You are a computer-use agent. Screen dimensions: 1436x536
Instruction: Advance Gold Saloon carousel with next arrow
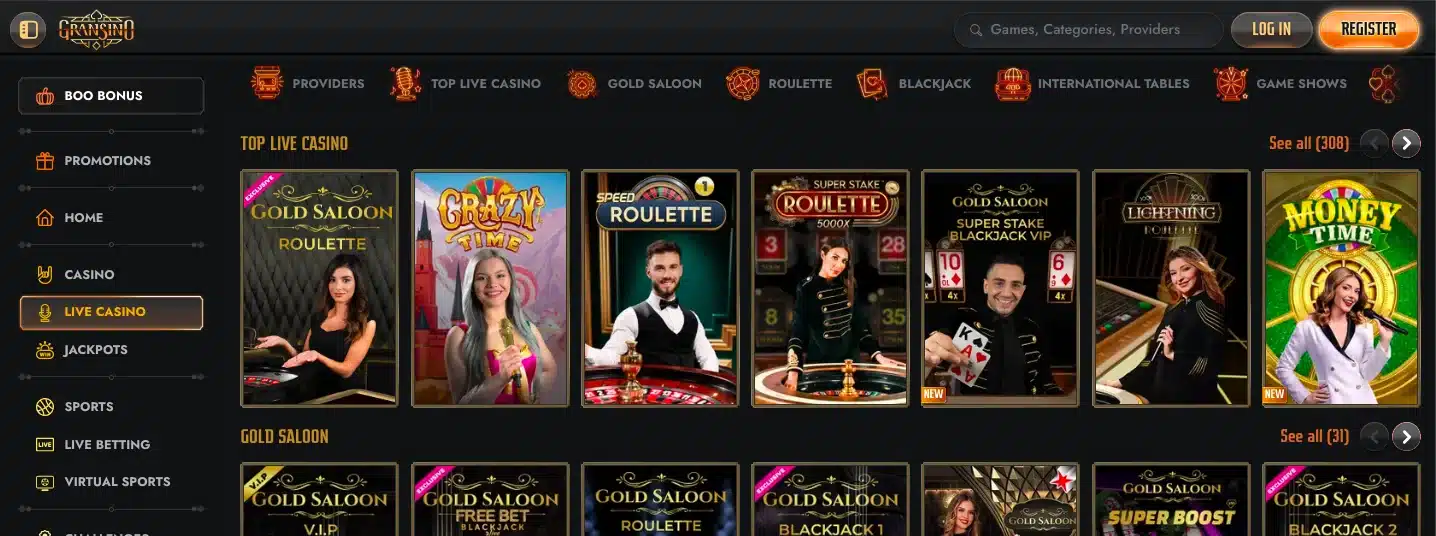[x=1406, y=436]
